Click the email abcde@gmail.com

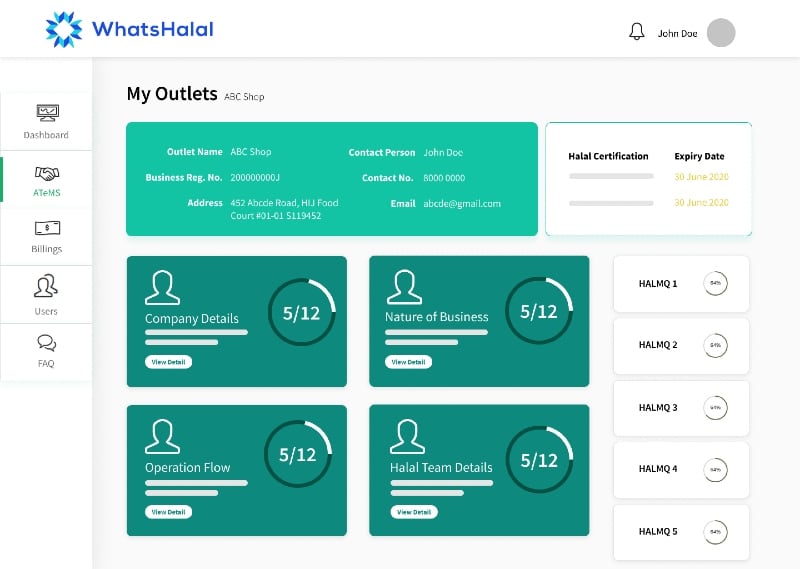(x=462, y=204)
